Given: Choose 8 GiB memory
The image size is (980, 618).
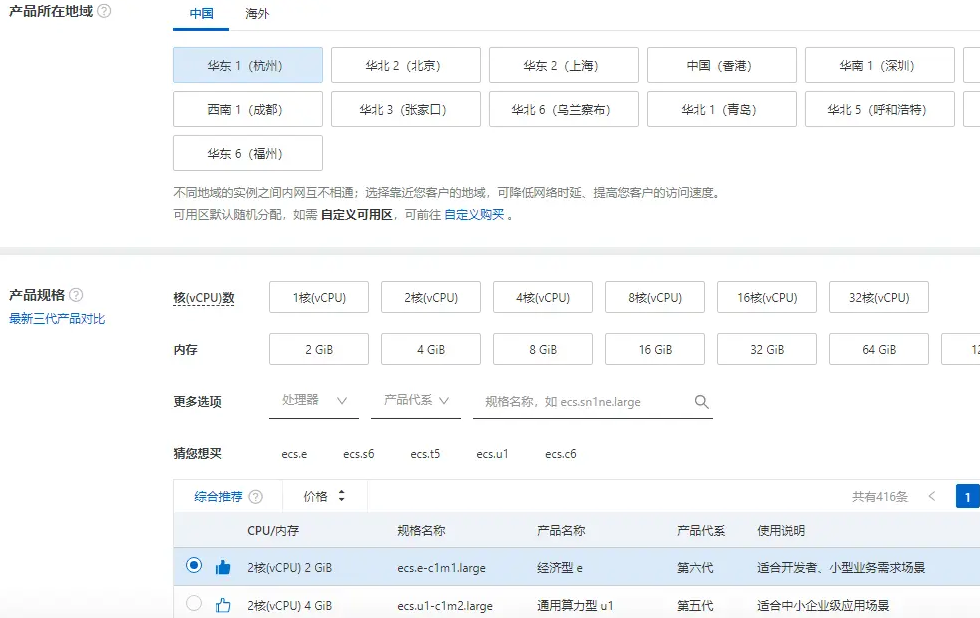Looking at the screenshot, I should click(542, 349).
